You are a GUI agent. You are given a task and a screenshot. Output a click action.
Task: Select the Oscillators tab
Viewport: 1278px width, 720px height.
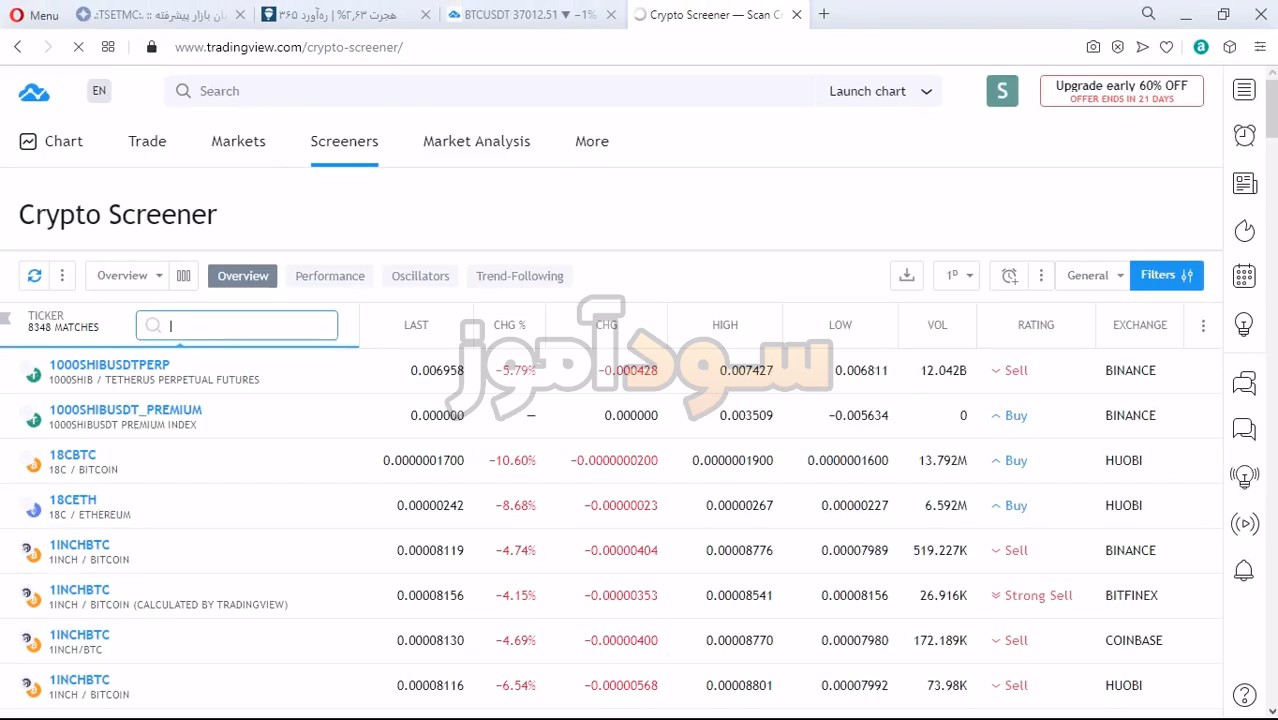click(x=420, y=276)
